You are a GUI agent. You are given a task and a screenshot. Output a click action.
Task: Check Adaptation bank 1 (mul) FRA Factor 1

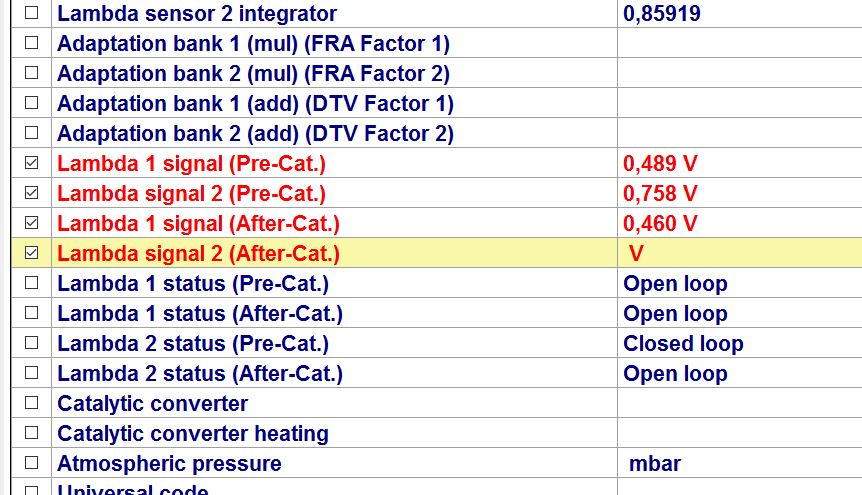[x=32, y=42]
